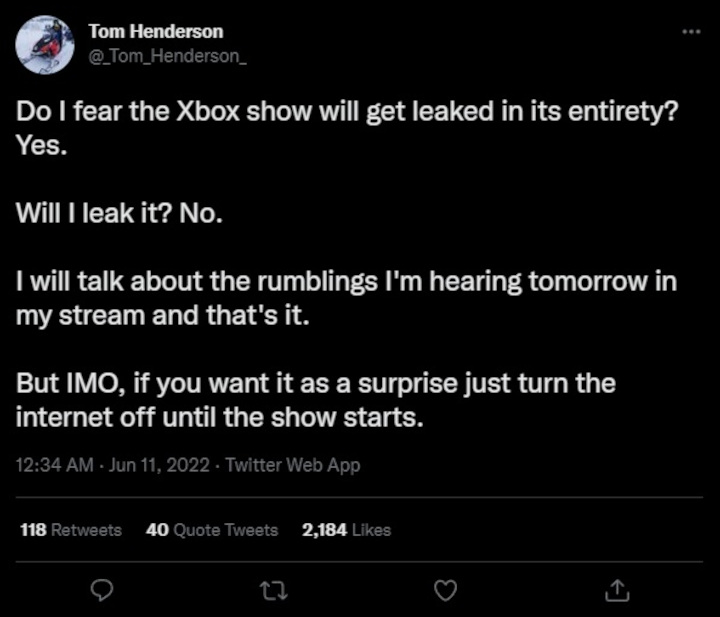Click the "But IMO" surprise sentence
Image resolution: width=720 pixels, height=617 pixels.
[315, 385]
